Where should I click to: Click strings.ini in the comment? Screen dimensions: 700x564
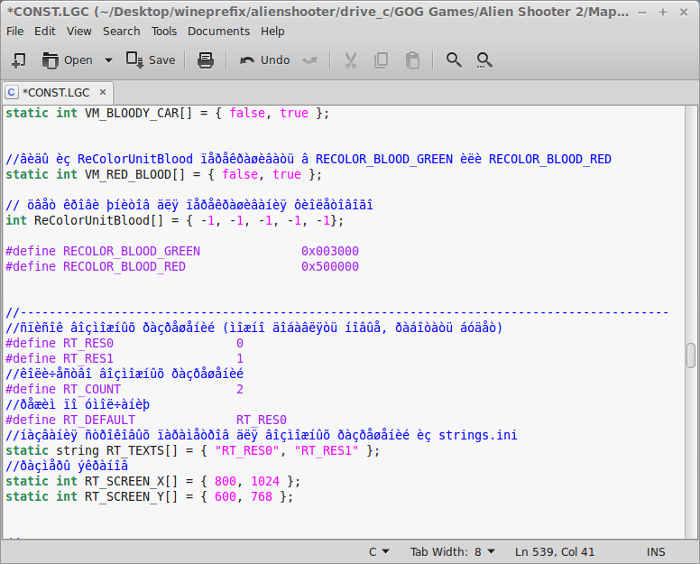[x=478, y=435]
